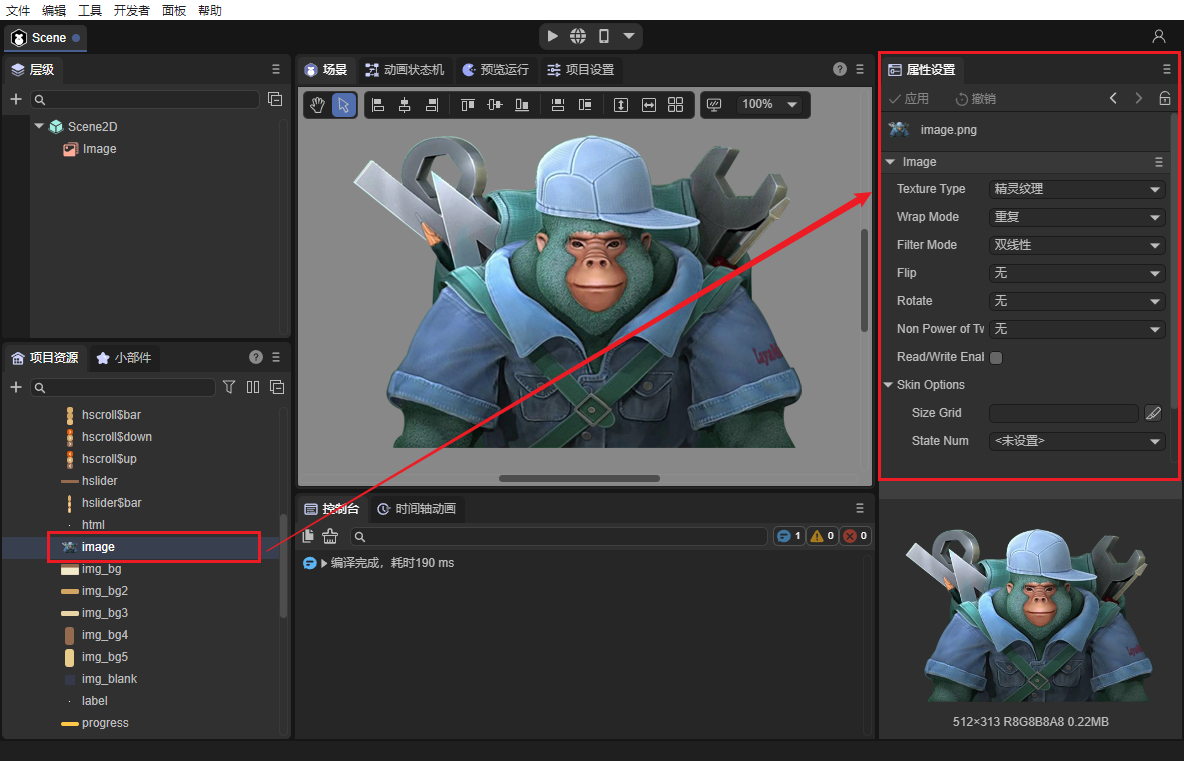The image size is (1184, 761).
Task: Preview on mobile device icon
Action: (x=604, y=36)
